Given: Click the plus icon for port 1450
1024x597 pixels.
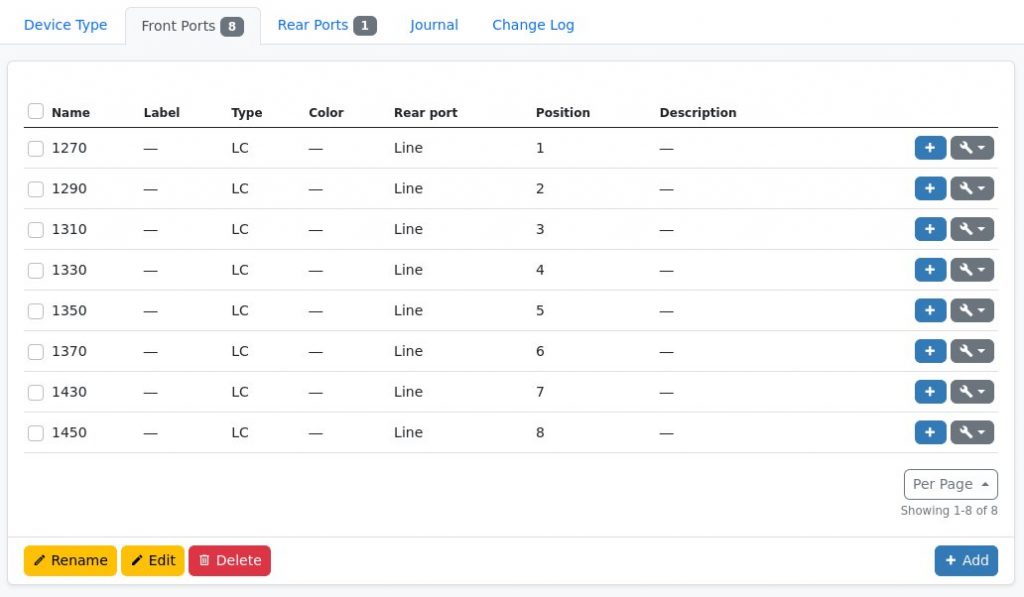Looking at the screenshot, I should click(930, 432).
